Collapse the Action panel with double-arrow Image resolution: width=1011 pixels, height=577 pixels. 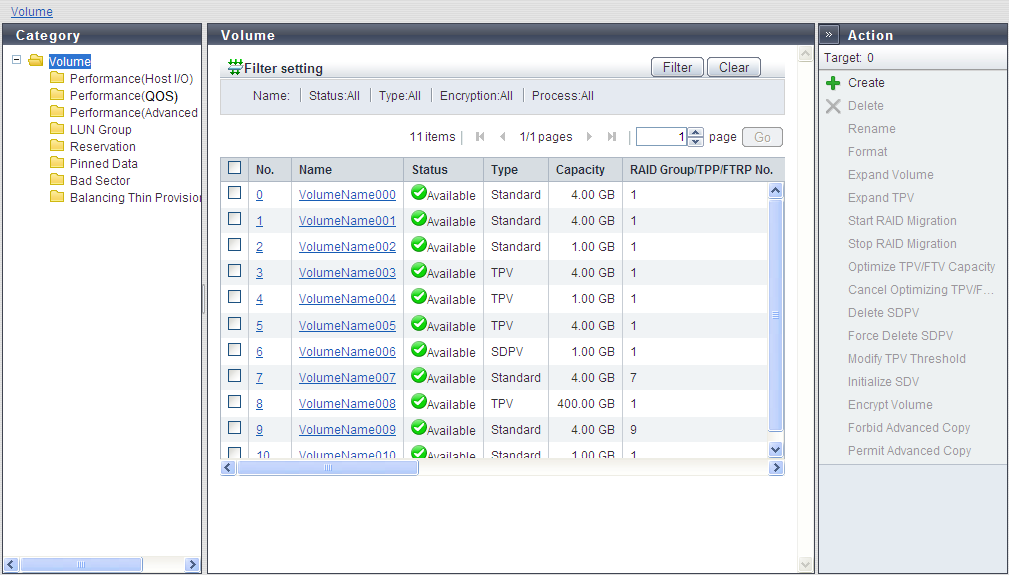click(x=829, y=35)
